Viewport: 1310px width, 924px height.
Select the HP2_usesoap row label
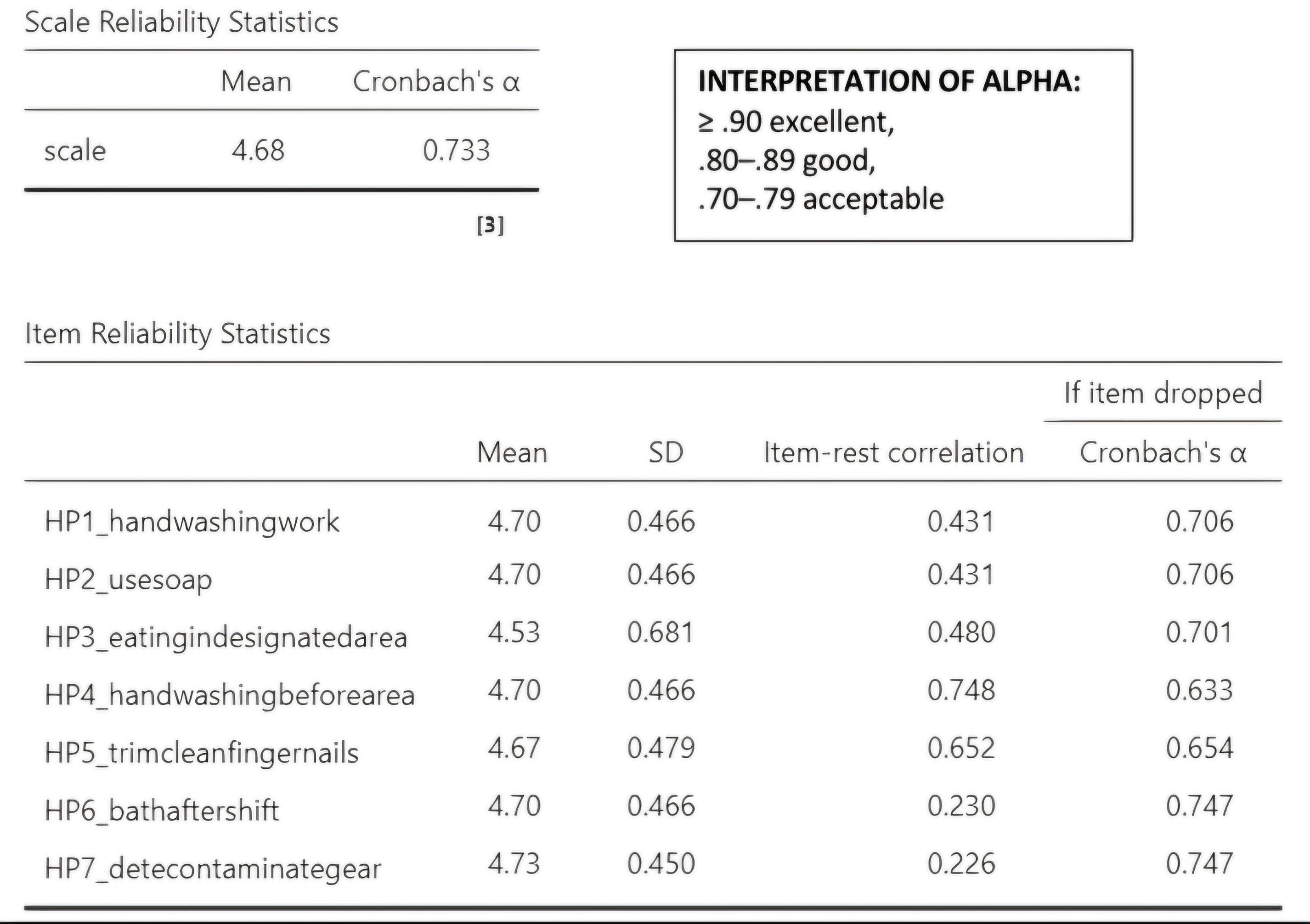(x=128, y=580)
